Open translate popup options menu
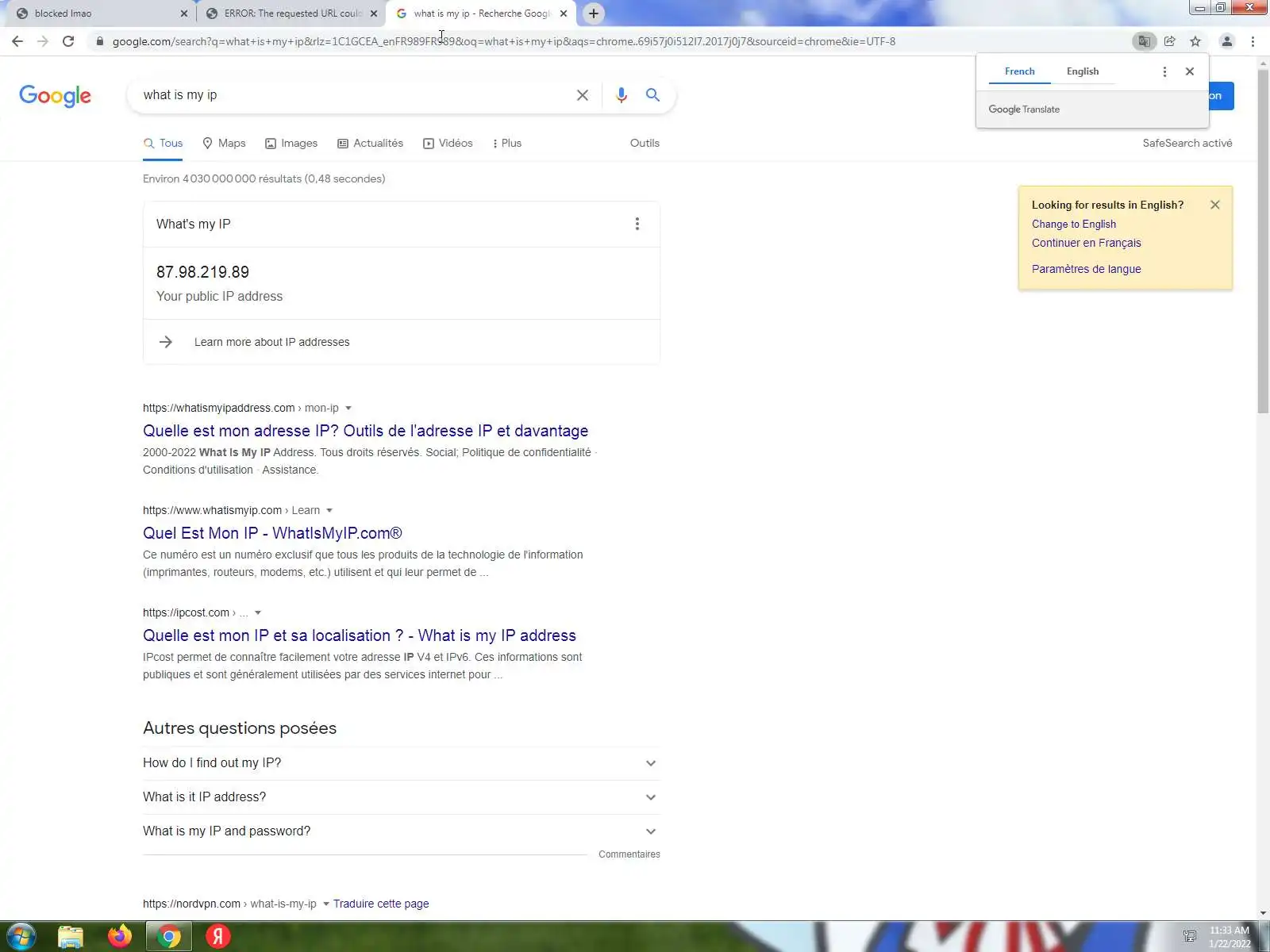Image resolution: width=1270 pixels, height=952 pixels. [1164, 71]
